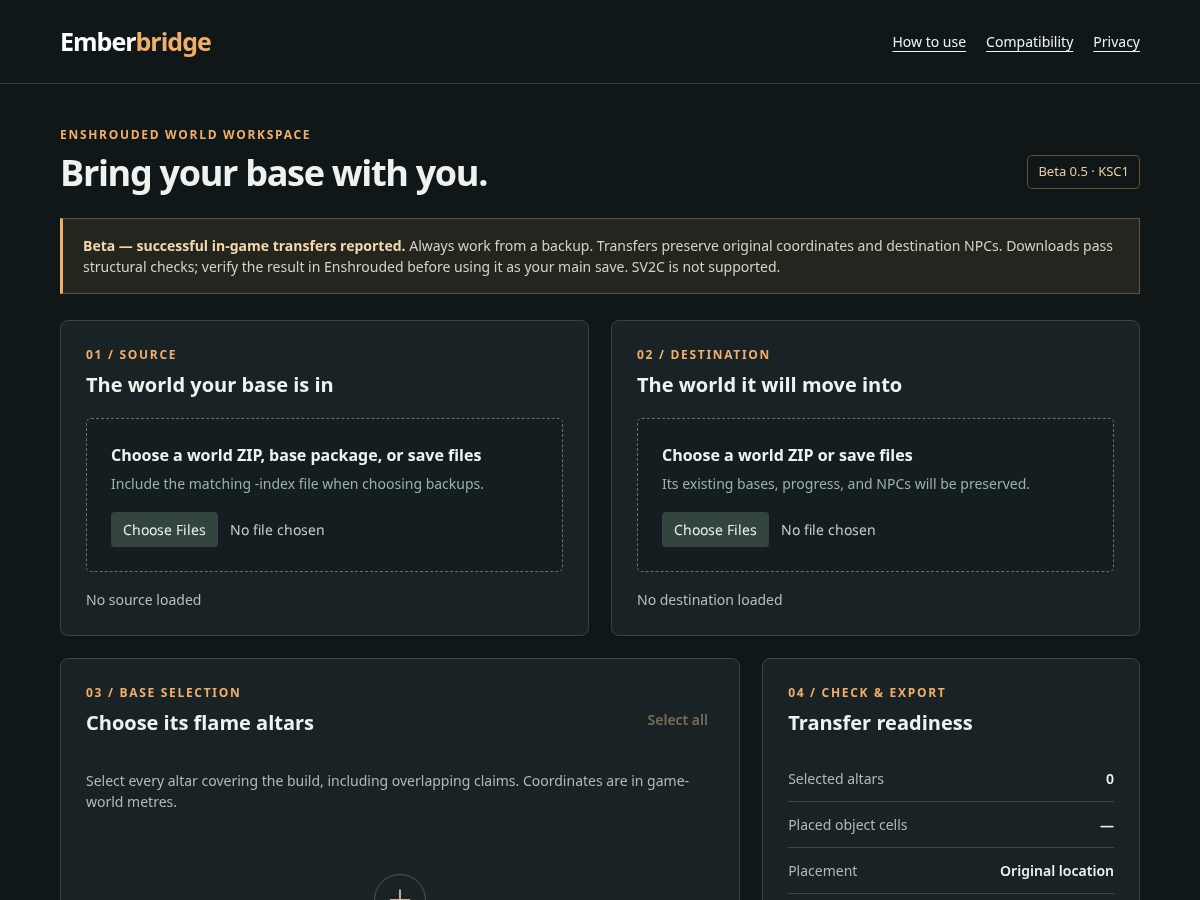Image resolution: width=1200 pixels, height=900 pixels.
Task: Click the '04 / CHECK & EXPORT' label
Action: click(867, 693)
